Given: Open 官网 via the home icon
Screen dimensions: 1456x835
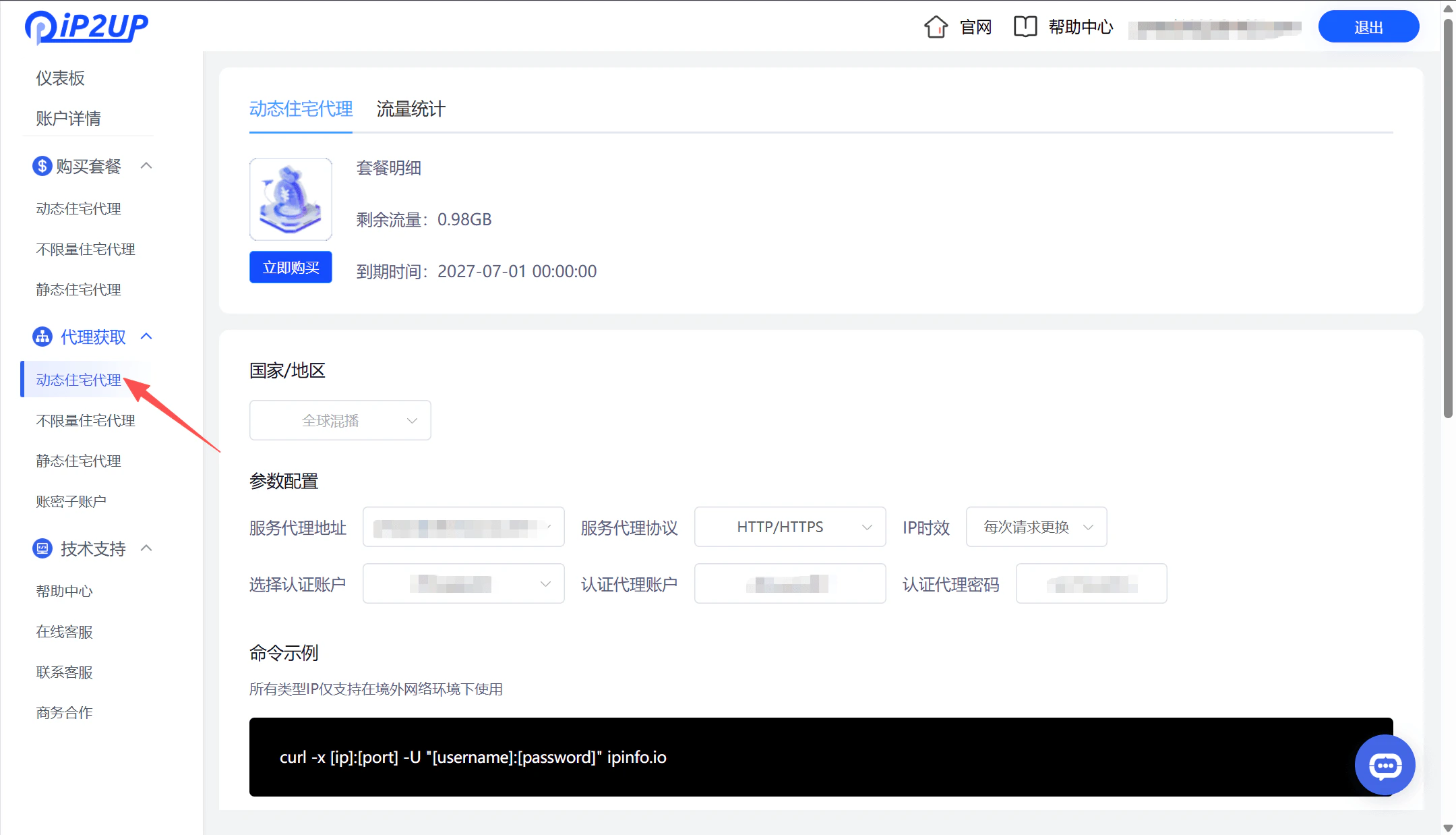Looking at the screenshot, I should (x=936, y=26).
